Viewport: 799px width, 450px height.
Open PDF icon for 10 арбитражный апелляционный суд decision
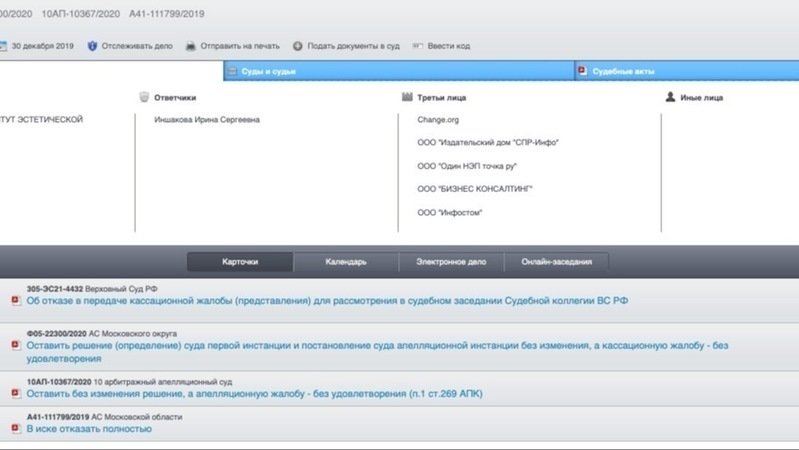tap(15, 393)
